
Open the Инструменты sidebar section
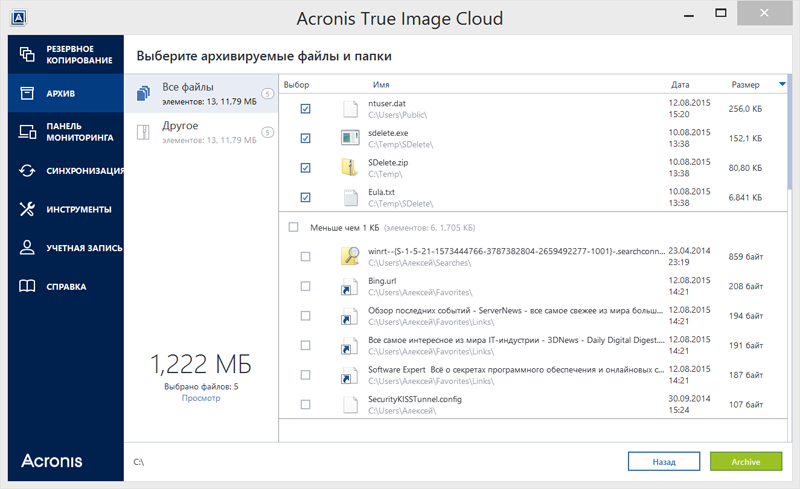click(66, 209)
